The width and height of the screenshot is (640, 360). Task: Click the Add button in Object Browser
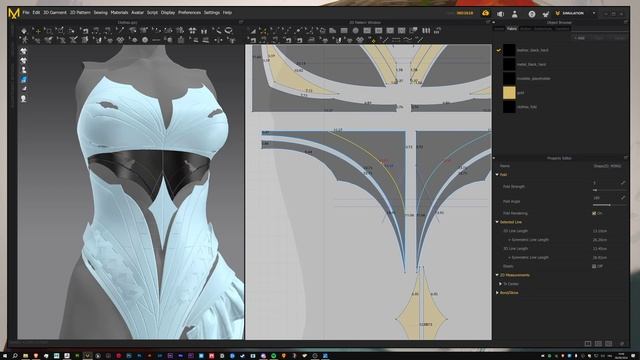[579, 38]
